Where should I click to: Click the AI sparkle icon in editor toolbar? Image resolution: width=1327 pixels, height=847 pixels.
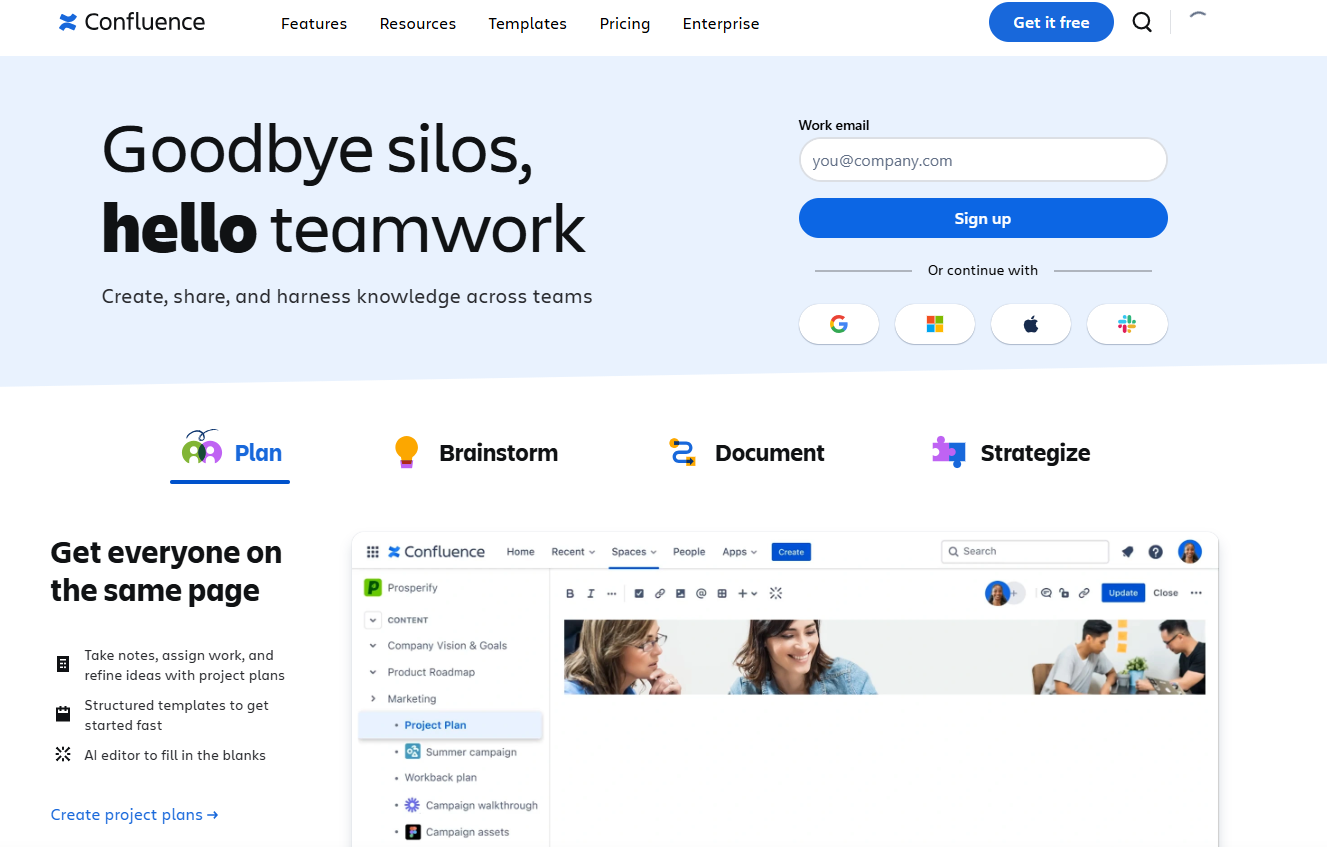[x=776, y=593]
